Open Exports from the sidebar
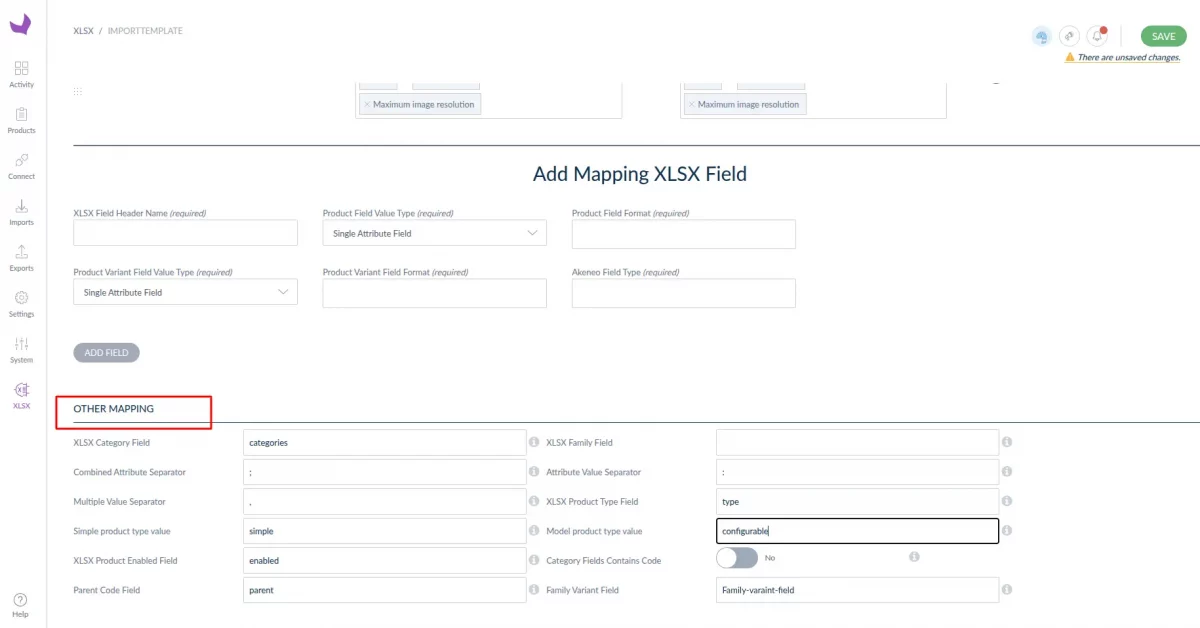 tap(21, 257)
